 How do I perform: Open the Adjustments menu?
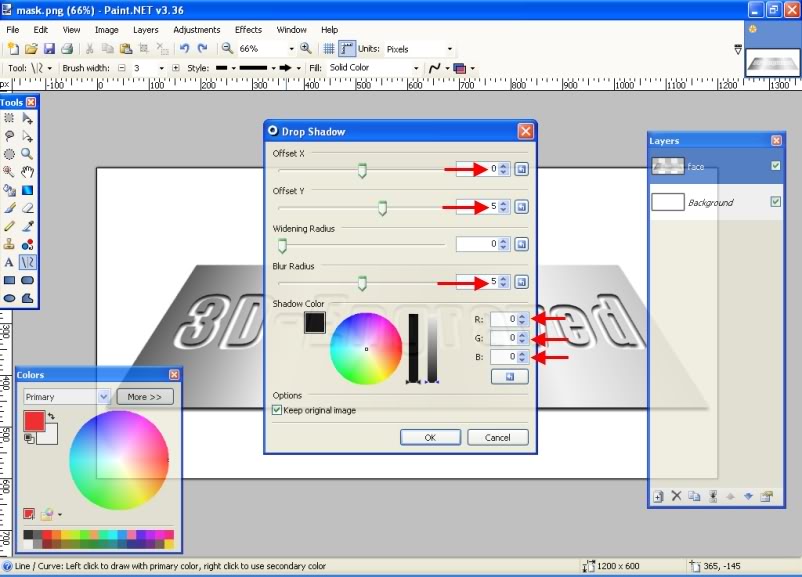197,30
